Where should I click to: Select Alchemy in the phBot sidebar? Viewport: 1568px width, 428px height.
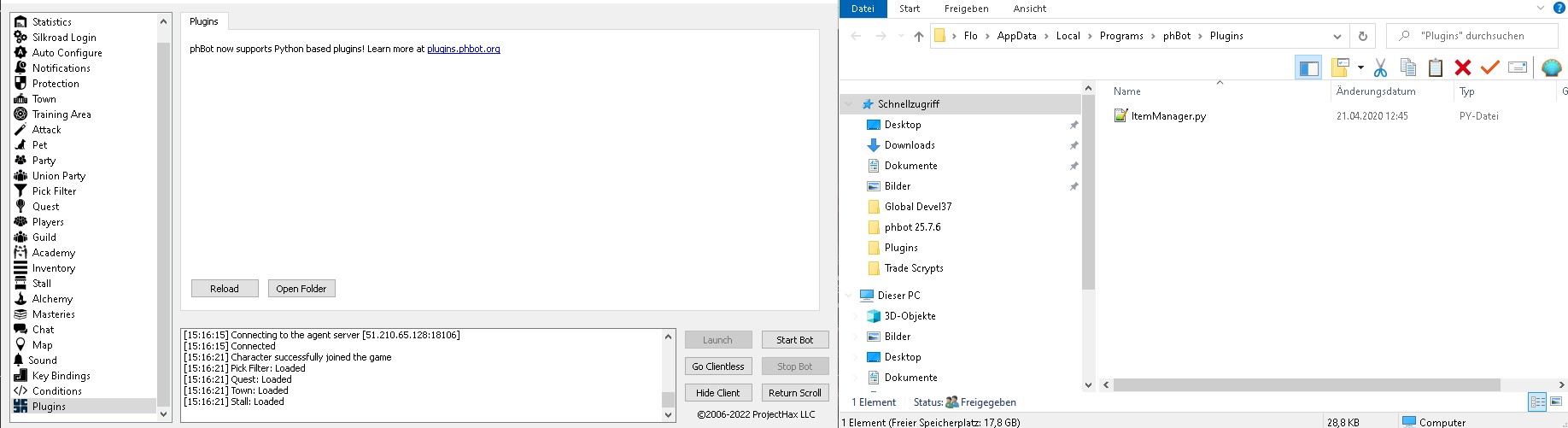pyautogui.click(x=52, y=299)
